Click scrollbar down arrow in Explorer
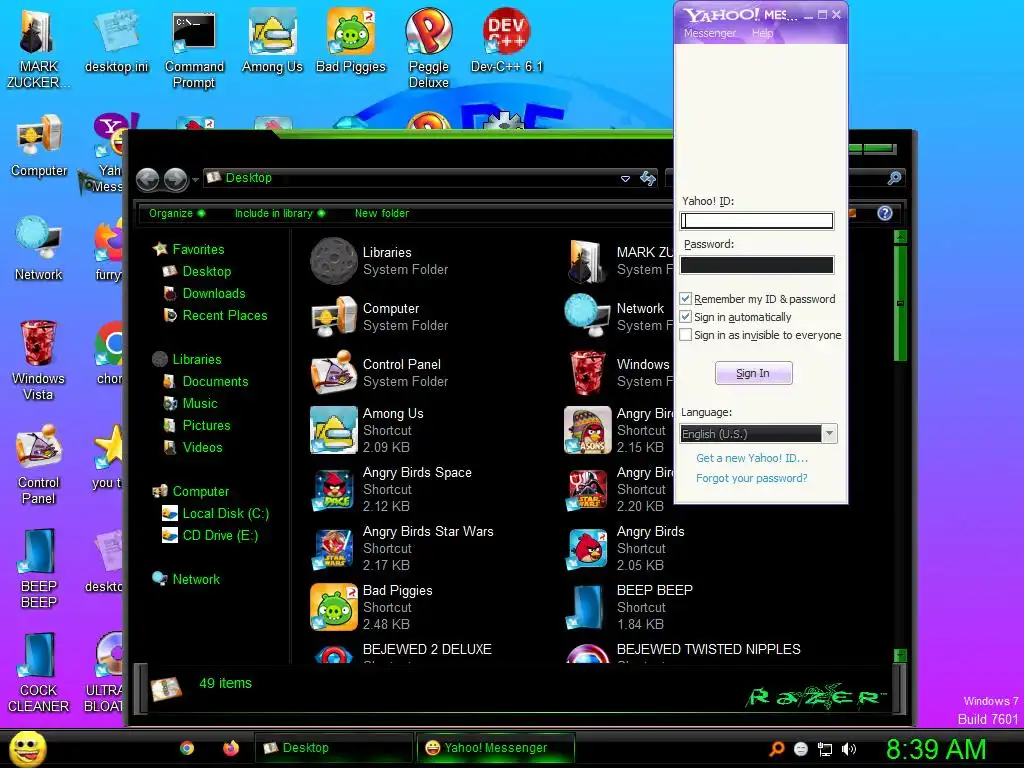 click(x=900, y=654)
